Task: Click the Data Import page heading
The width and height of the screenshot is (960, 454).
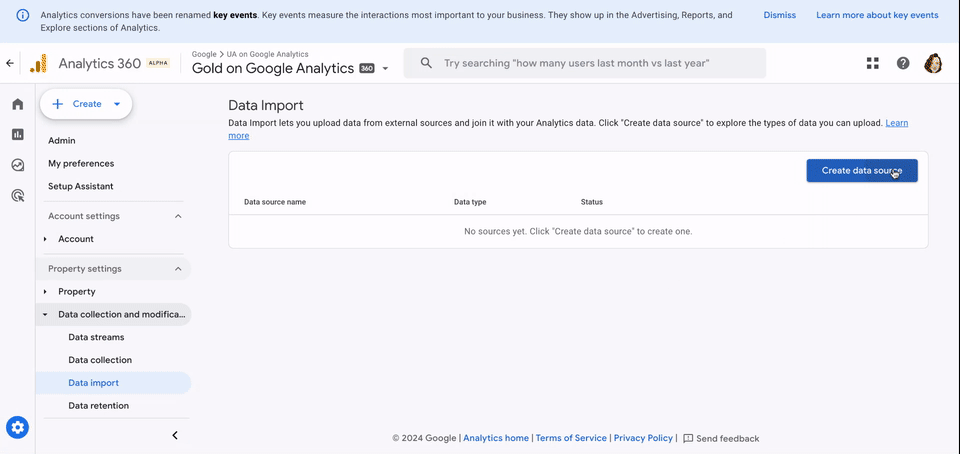Action: (x=266, y=105)
